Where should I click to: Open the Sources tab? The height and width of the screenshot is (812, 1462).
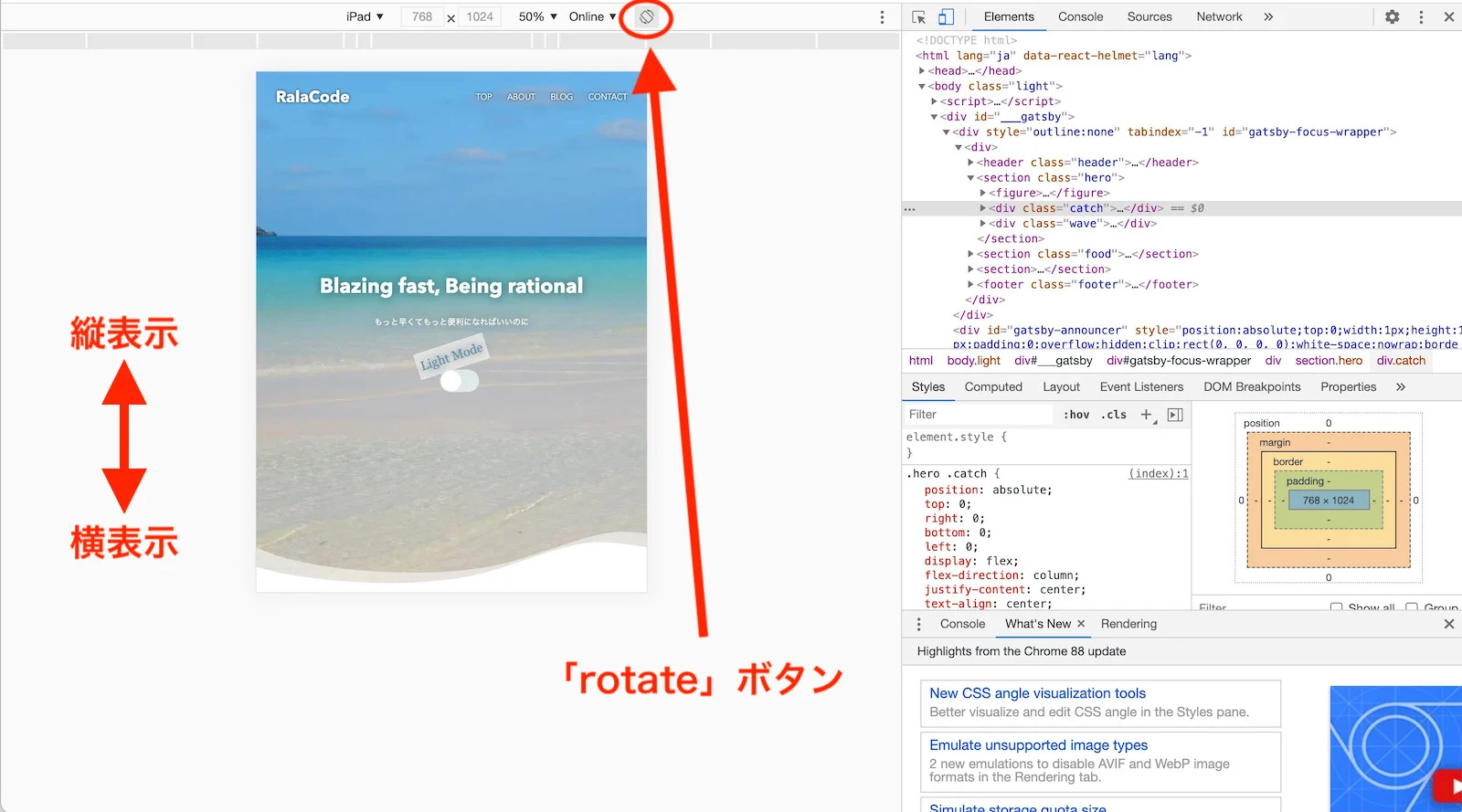(1149, 17)
